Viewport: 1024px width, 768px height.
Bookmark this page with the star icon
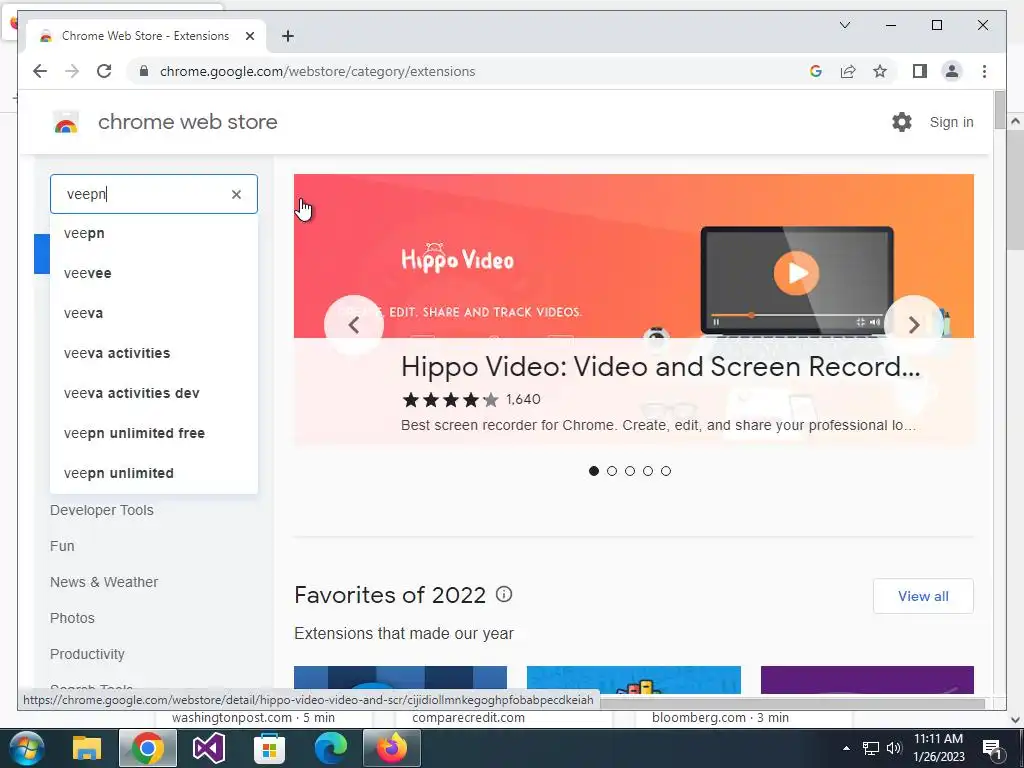880,71
